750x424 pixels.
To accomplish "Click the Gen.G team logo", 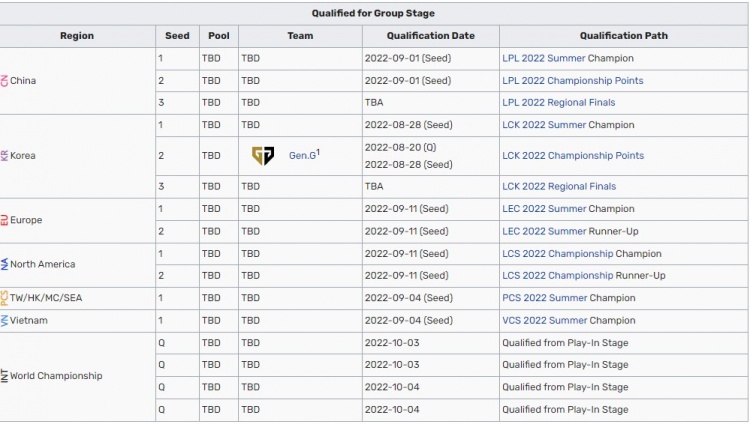I will click(x=262, y=156).
